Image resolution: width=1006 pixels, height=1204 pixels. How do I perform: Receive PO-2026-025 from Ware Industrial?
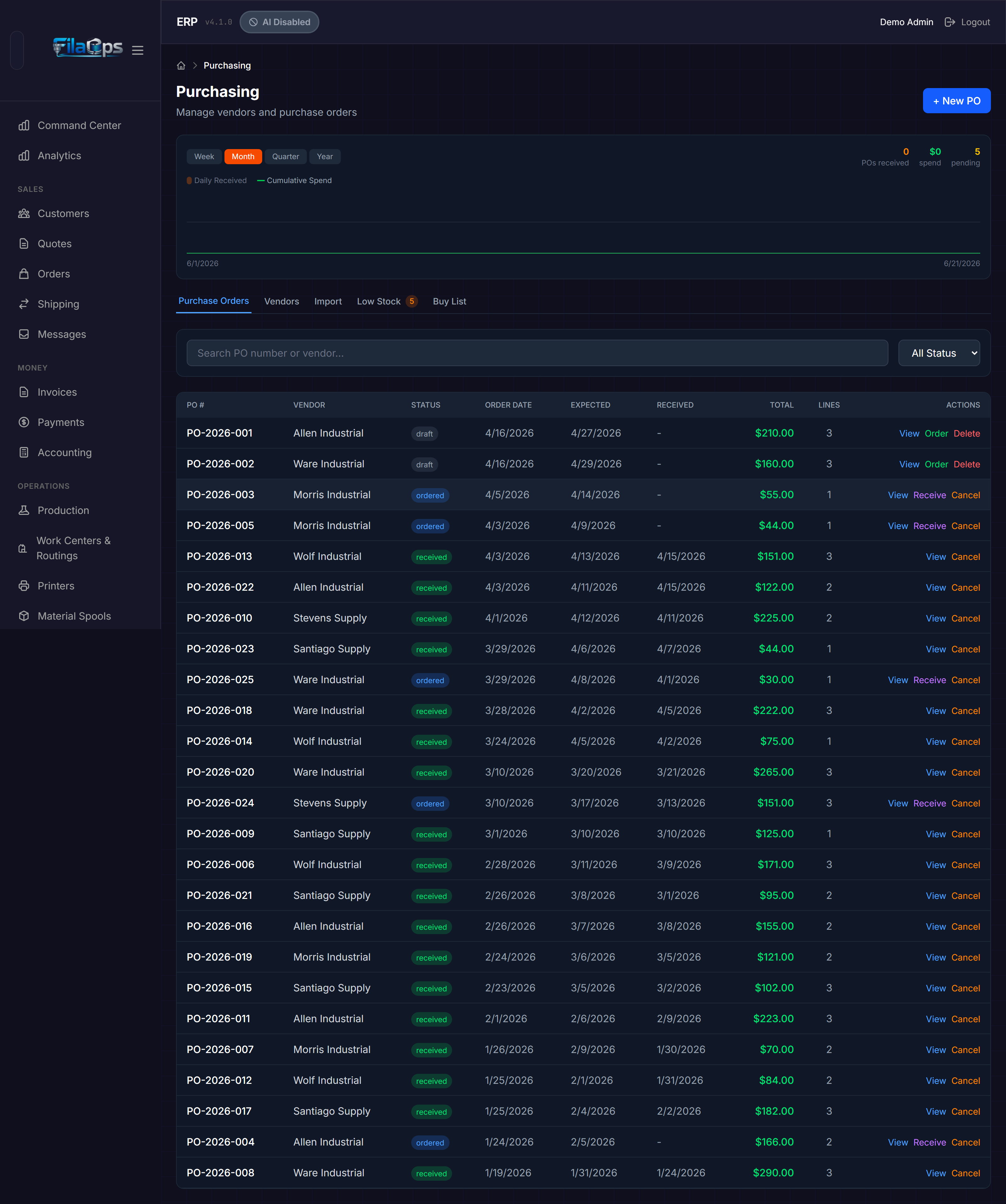click(x=929, y=680)
